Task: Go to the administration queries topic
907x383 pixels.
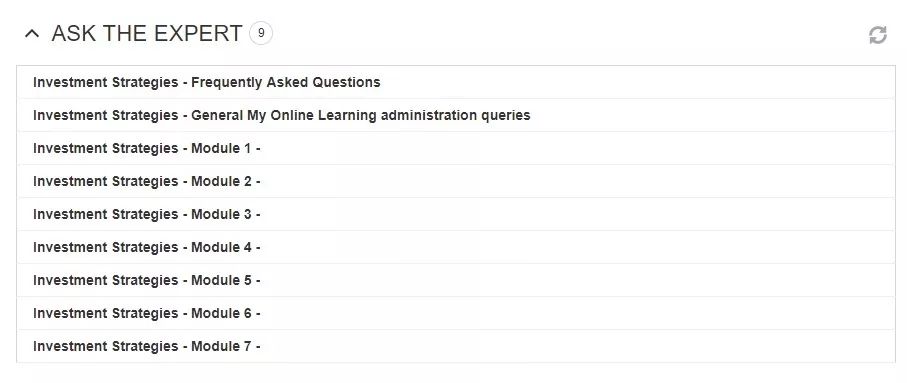Action: (x=456, y=115)
